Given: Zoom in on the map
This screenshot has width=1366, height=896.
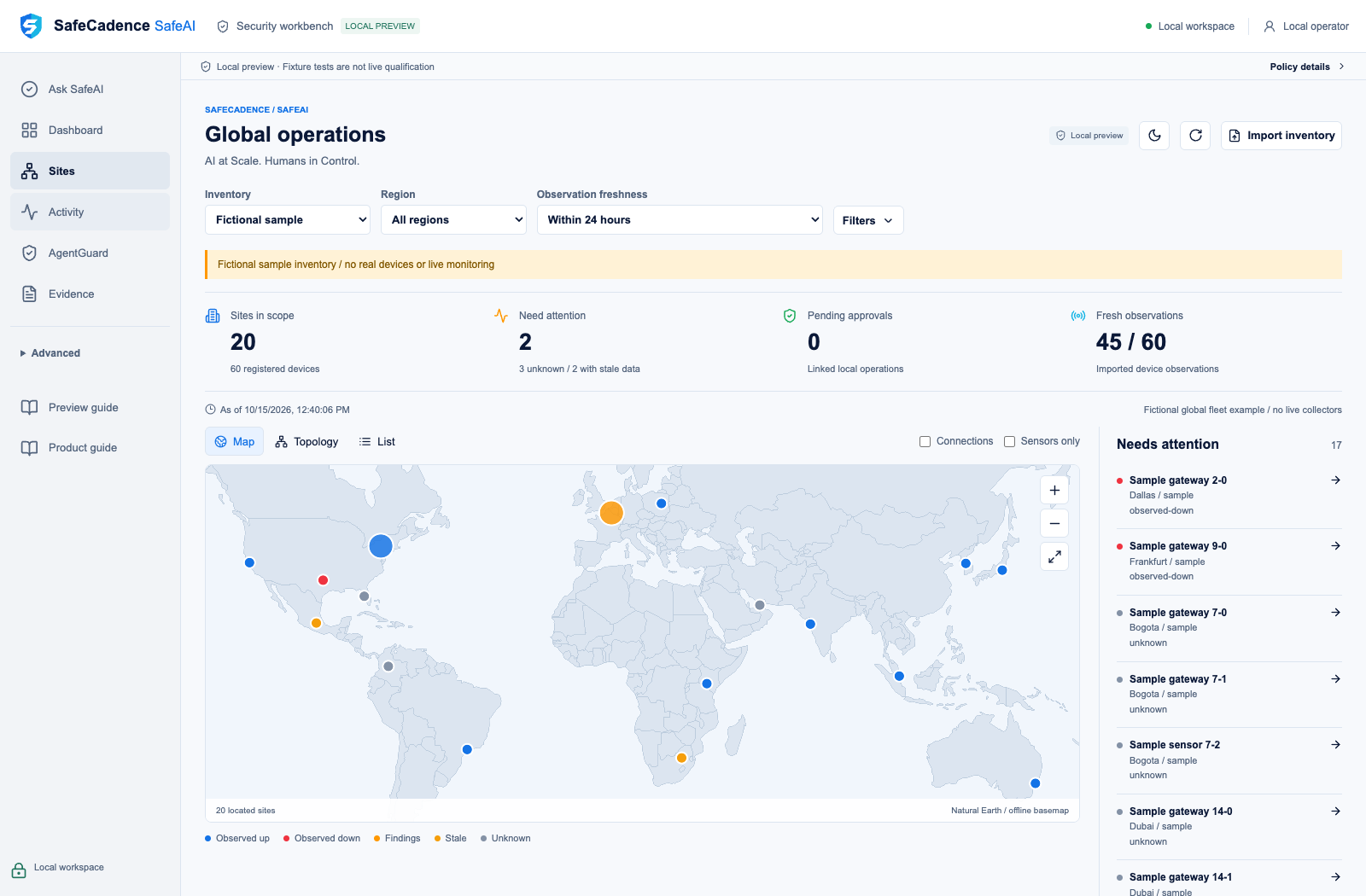Looking at the screenshot, I should click(x=1054, y=491).
